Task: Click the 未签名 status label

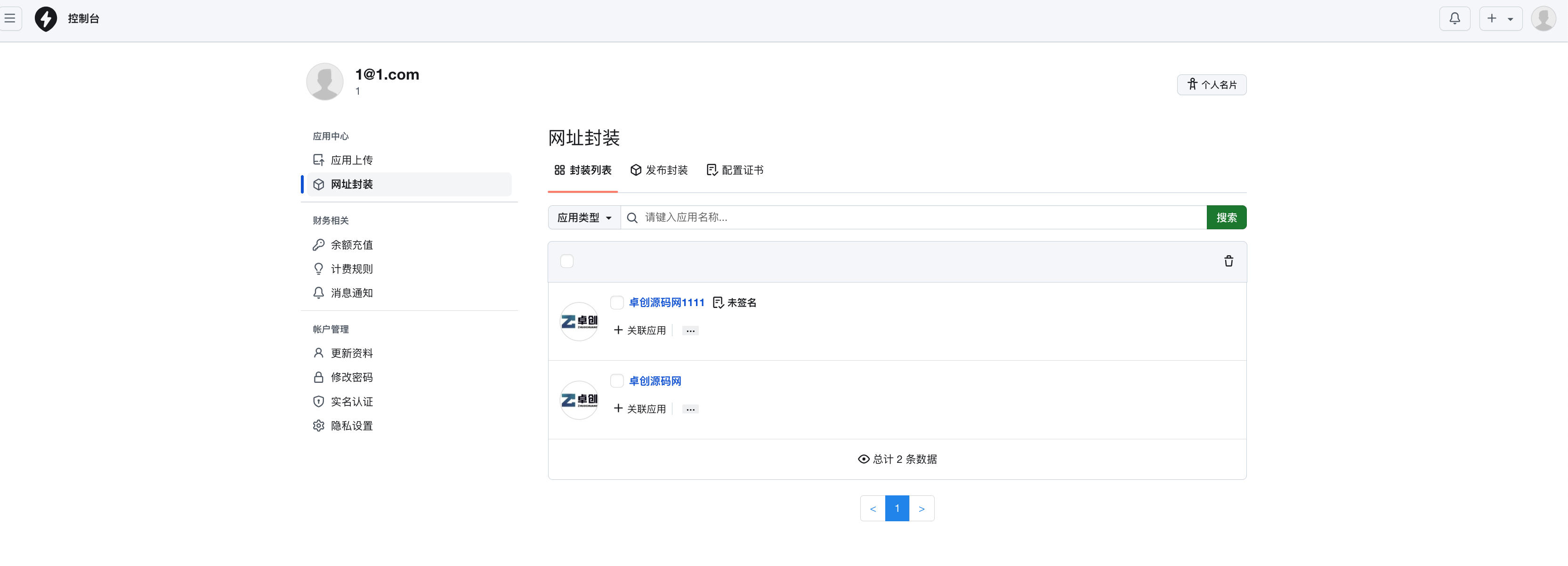Action: click(734, 302)
